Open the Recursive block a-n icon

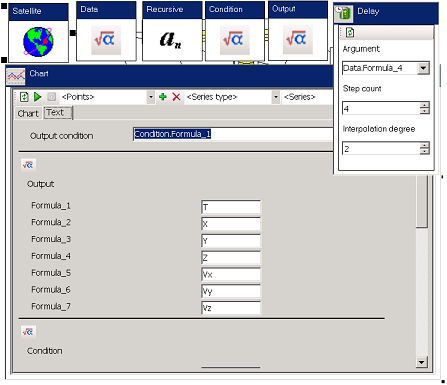point(171,40)
